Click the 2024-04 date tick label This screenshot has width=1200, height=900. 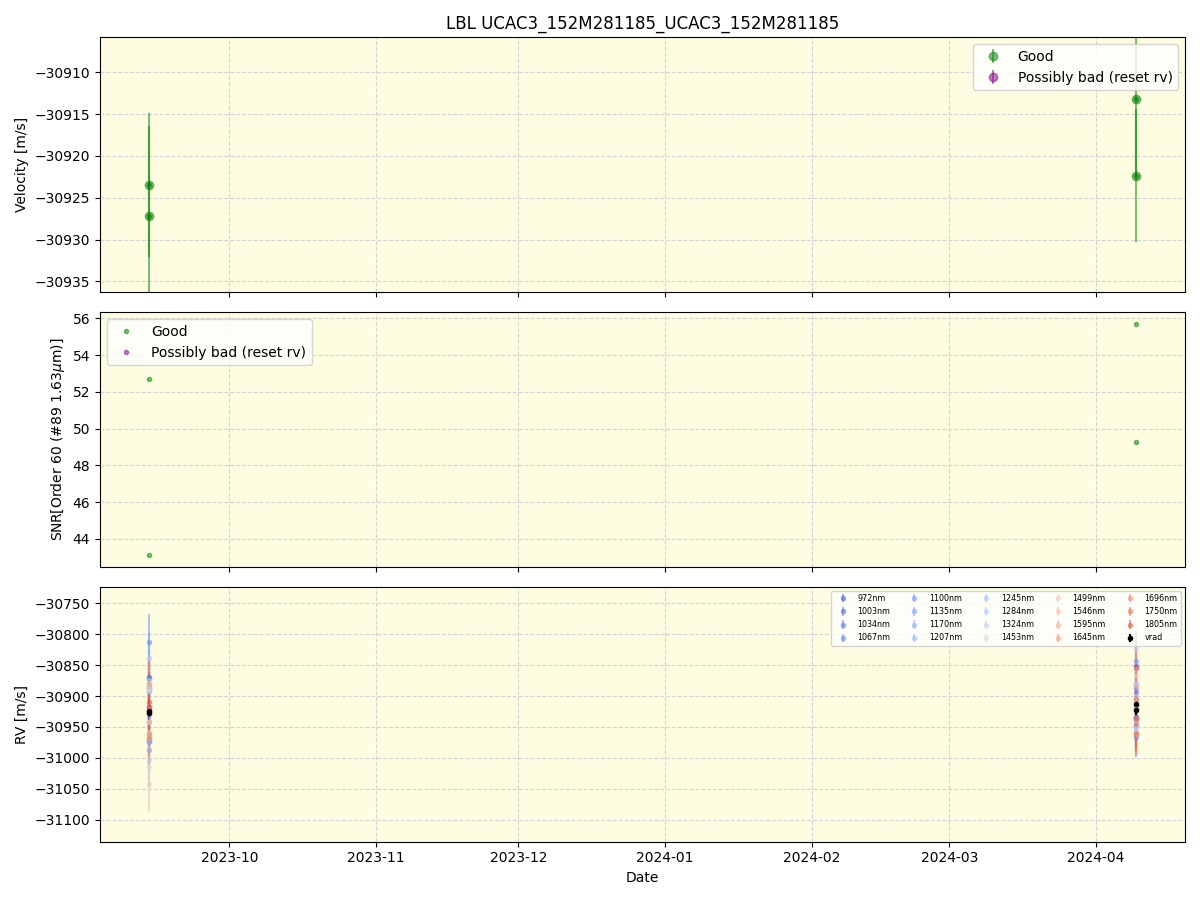click(1096, 857)
